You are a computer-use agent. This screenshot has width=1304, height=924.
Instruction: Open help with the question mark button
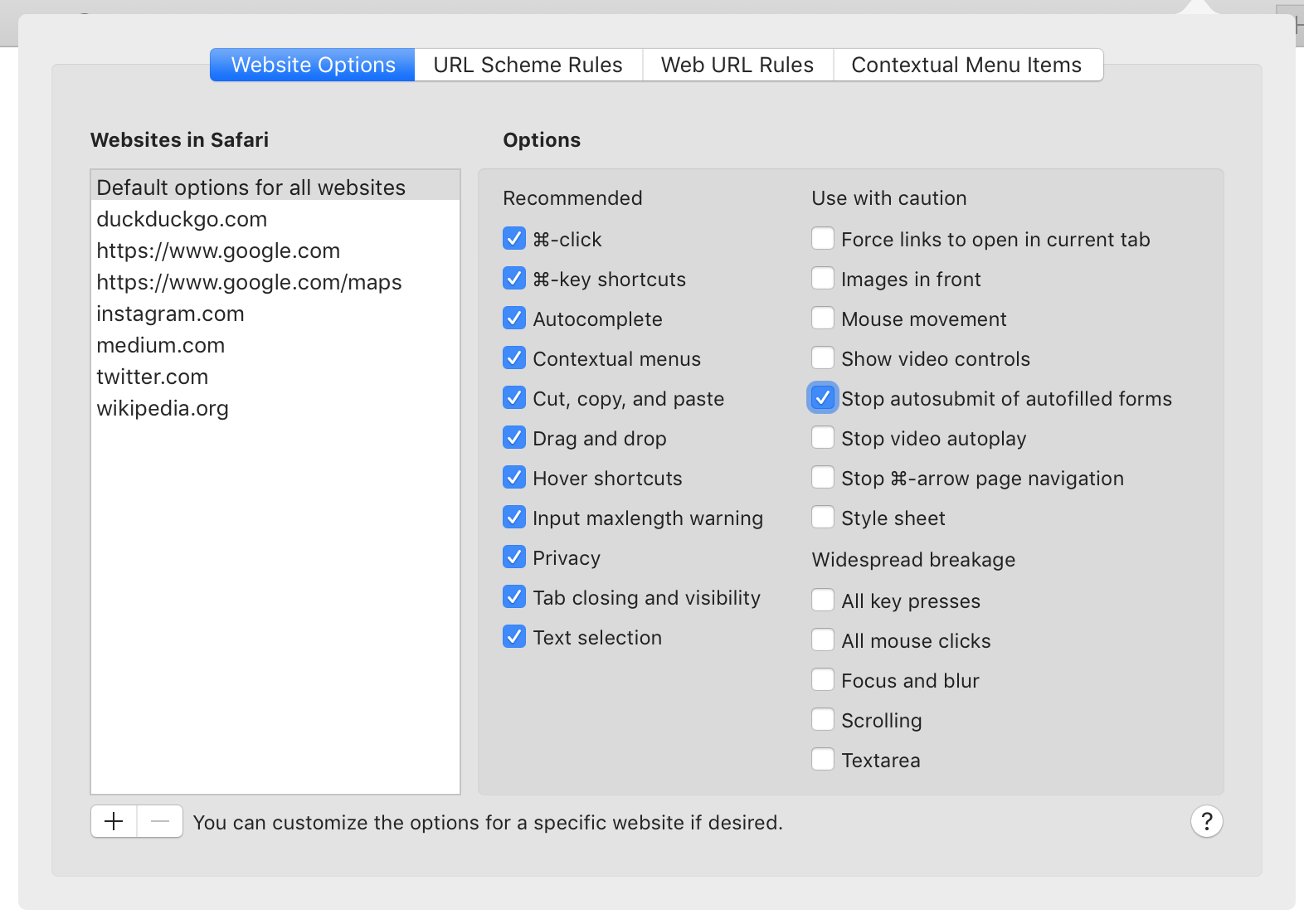tap(1206, 821)
